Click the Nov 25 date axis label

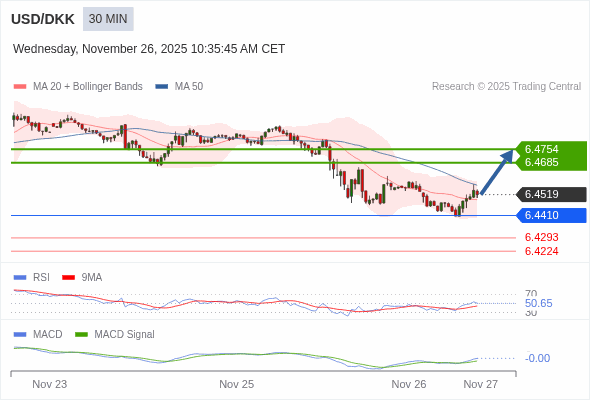pyautogui.click(x=237, y=384)
